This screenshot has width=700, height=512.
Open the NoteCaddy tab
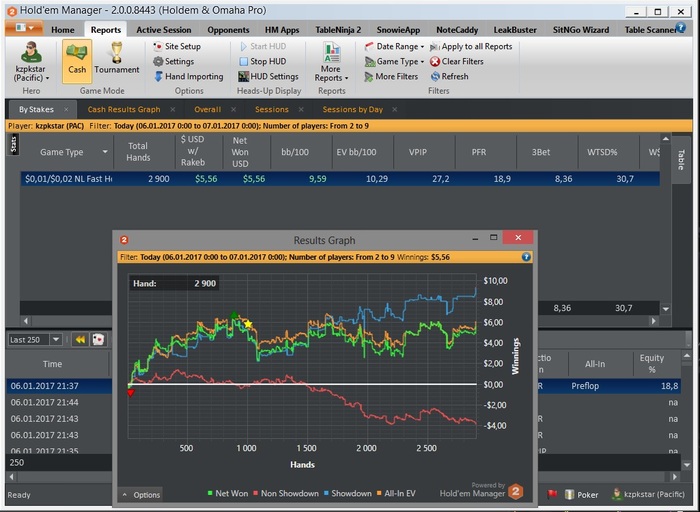click(457, 30)
